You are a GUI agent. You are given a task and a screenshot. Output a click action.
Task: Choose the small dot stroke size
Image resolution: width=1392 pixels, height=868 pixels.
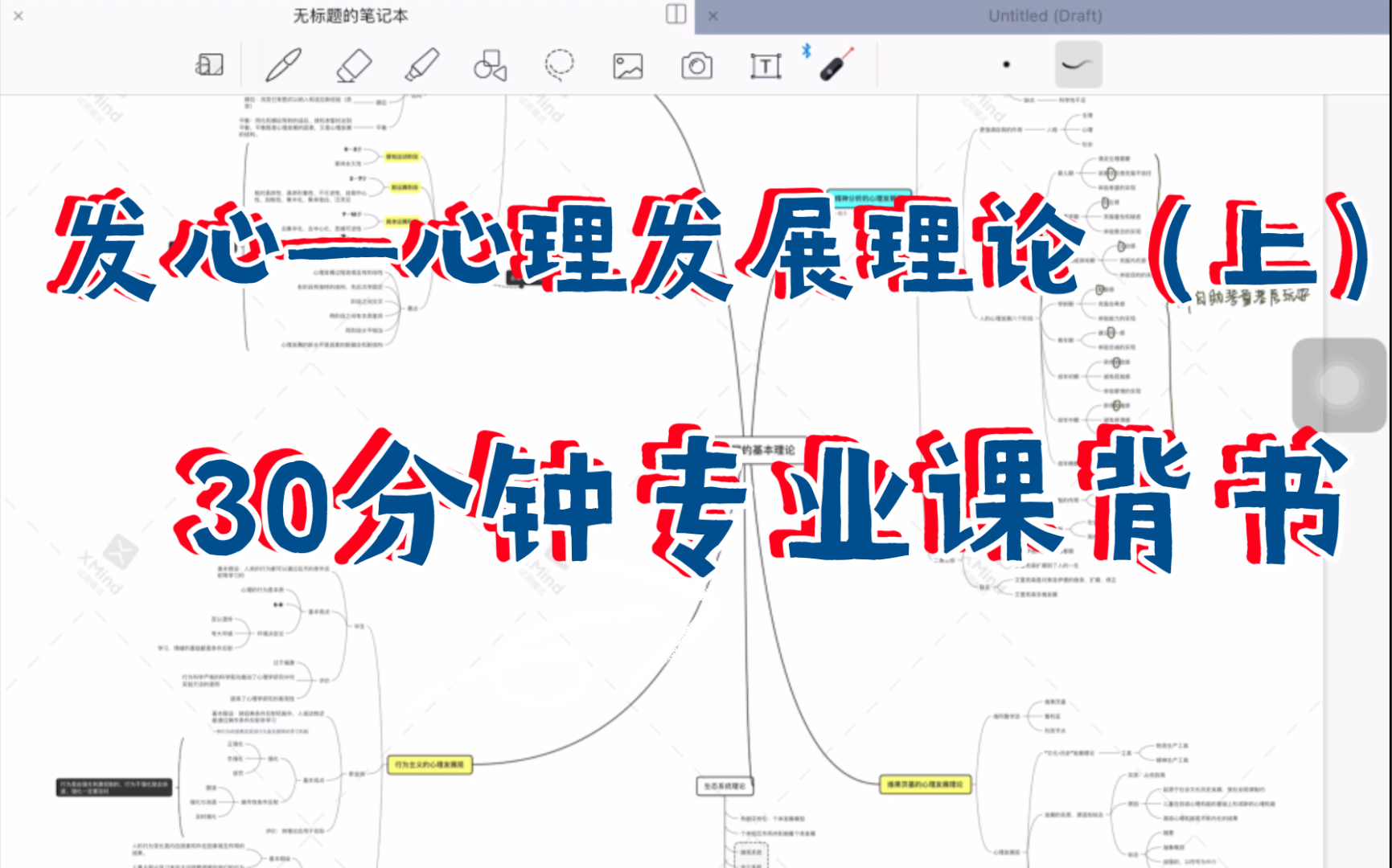point(1006,65)
